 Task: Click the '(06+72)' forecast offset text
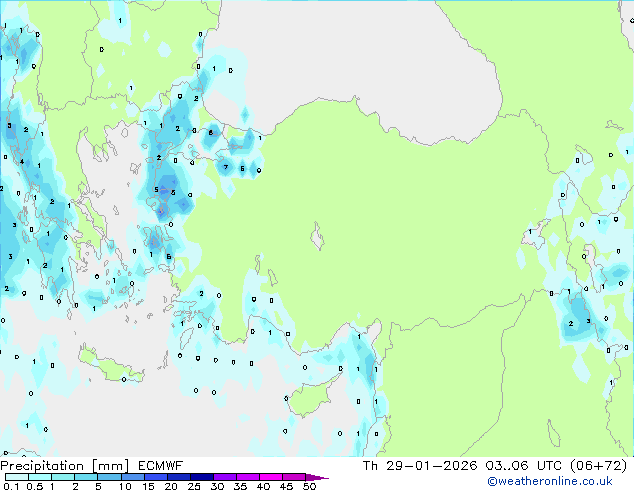[598, 466]
